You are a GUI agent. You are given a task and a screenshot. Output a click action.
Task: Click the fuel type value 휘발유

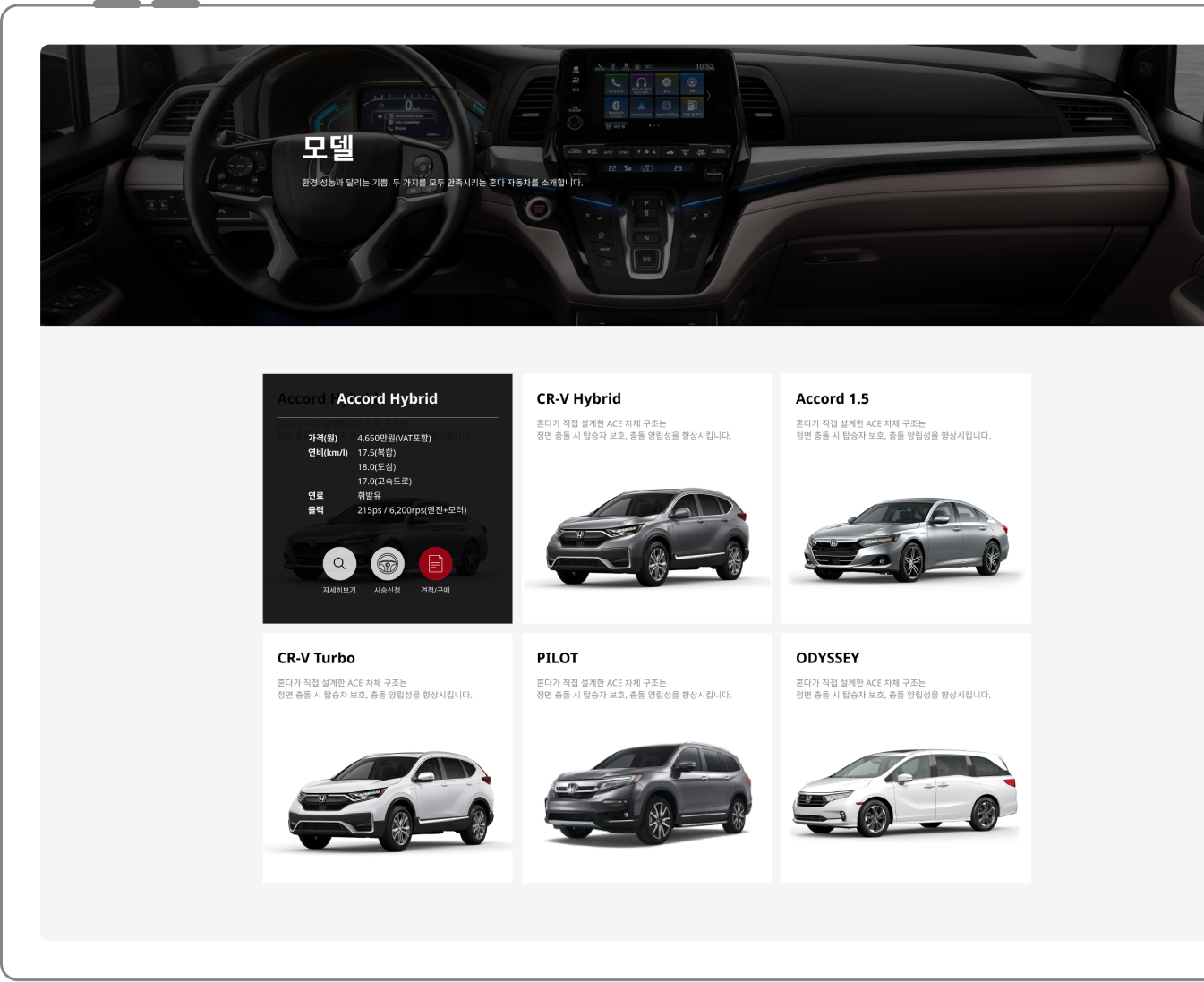click(369, 496)
